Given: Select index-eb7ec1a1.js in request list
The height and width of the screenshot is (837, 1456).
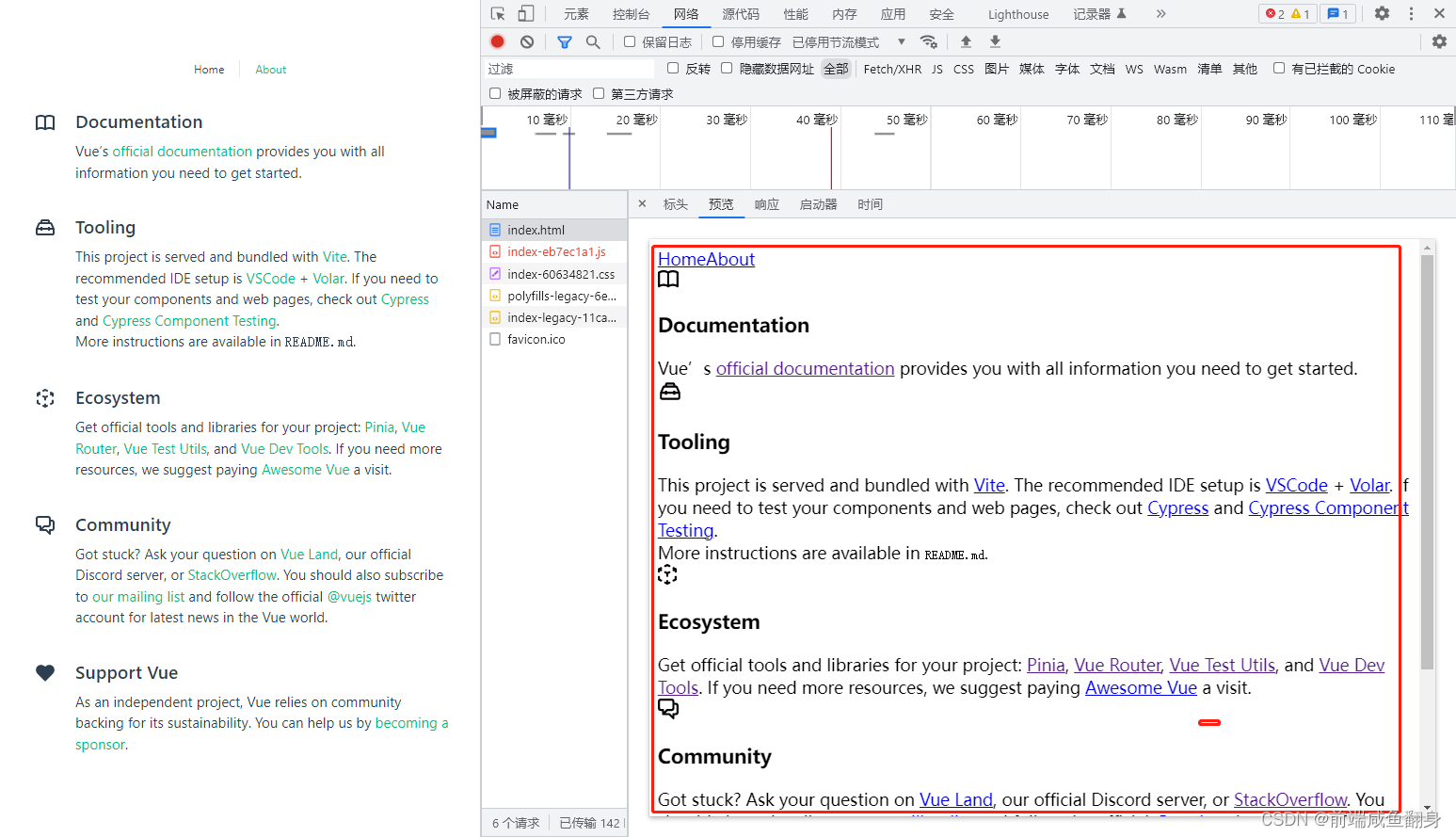Looking at the screenshot, I should (x=554, y=251).
